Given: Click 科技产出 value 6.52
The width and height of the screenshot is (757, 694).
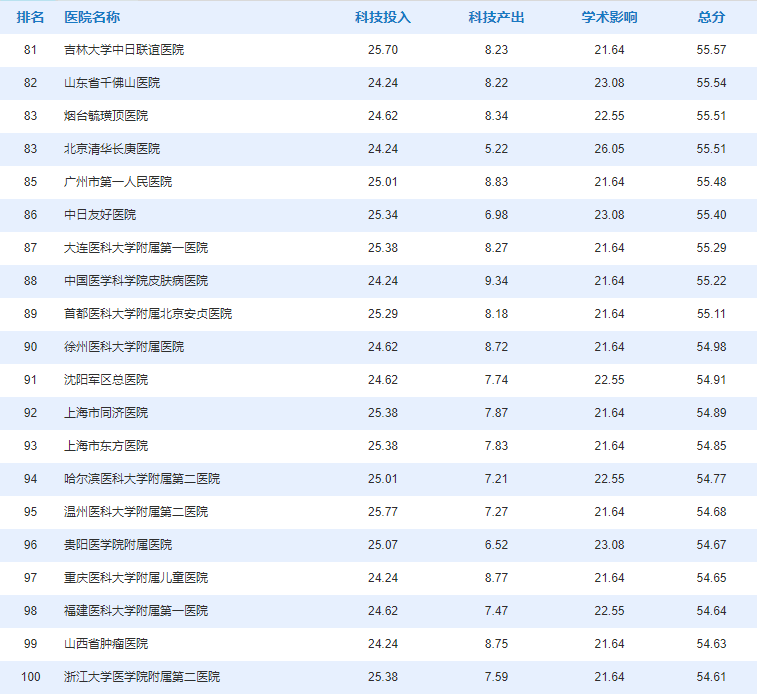Looking at the screenshot, I should click(x=496, y=545).
